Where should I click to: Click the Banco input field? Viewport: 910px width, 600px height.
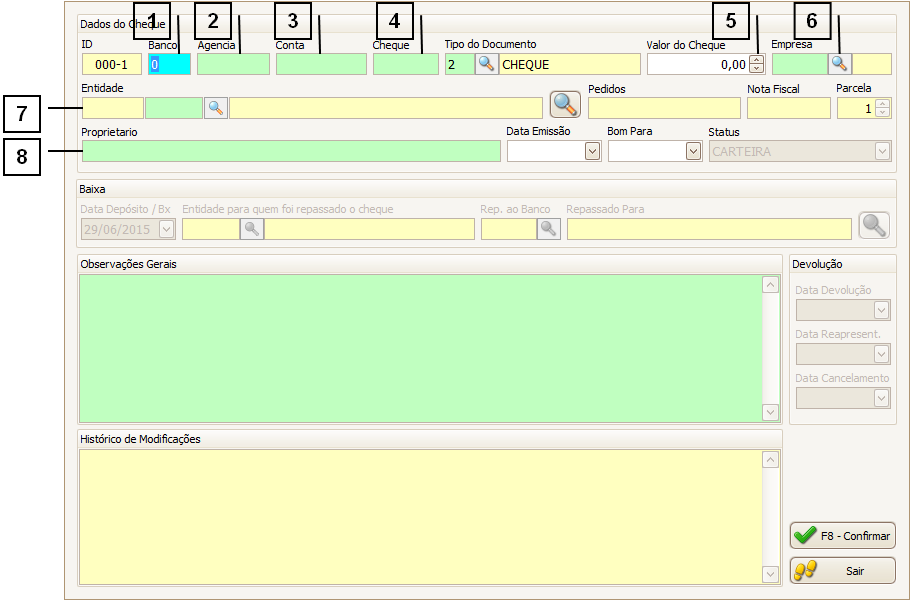(x=169, y=65)
